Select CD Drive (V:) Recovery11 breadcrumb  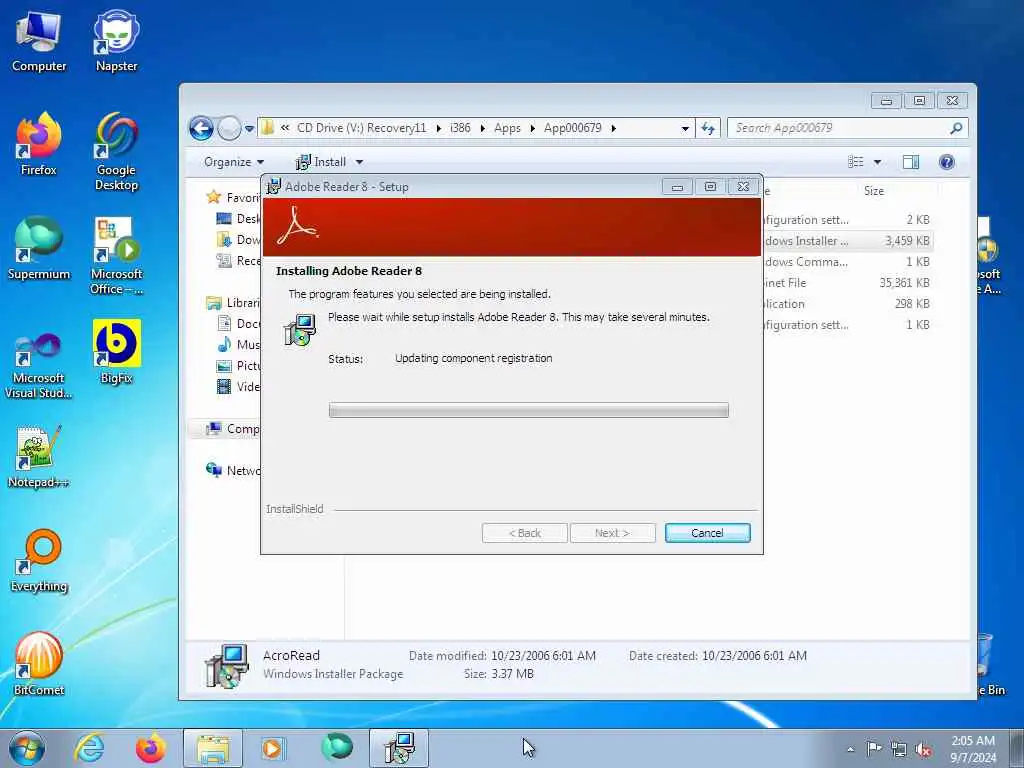click(x=361, y=128)
